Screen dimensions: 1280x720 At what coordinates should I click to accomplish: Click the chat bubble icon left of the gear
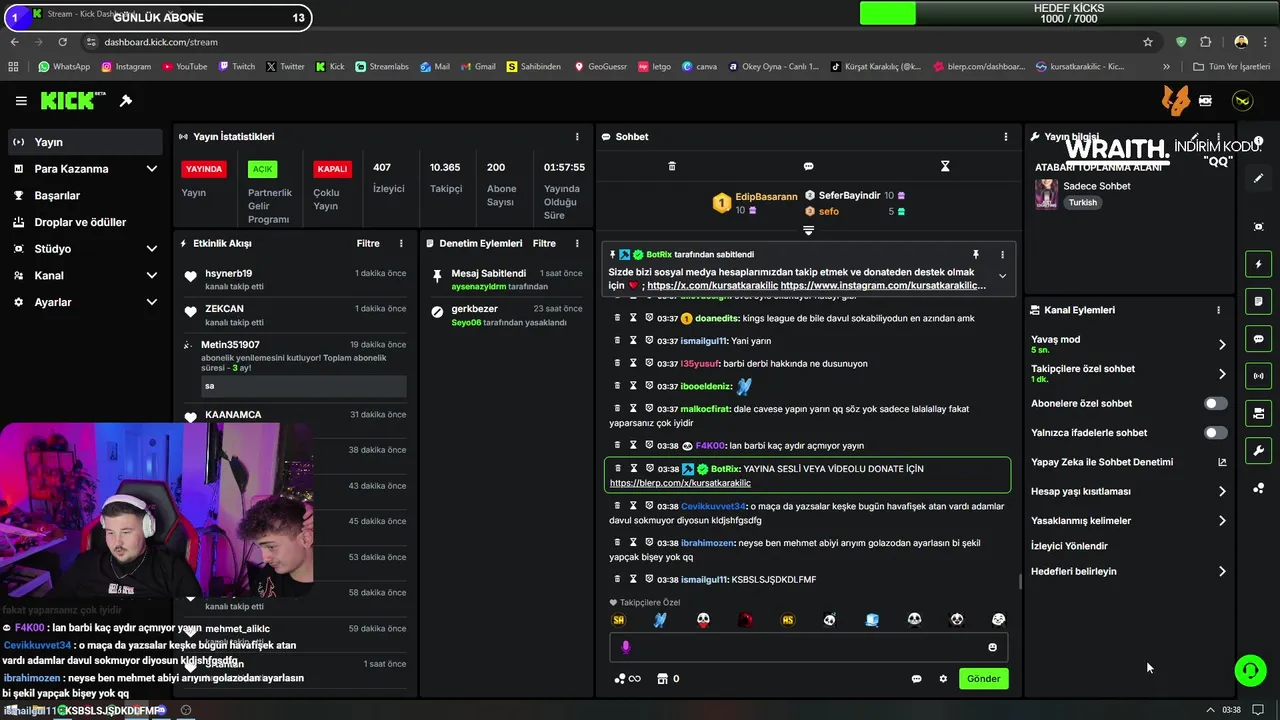(x=916, y=679)
